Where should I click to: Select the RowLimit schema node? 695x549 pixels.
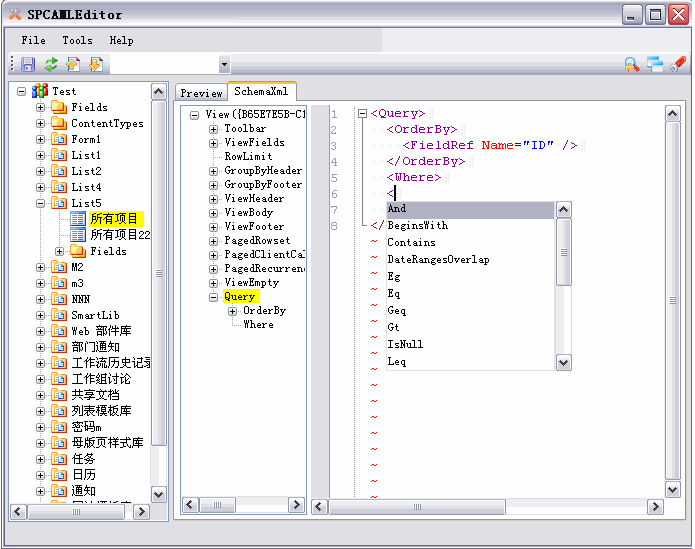(x=248, y=156)
